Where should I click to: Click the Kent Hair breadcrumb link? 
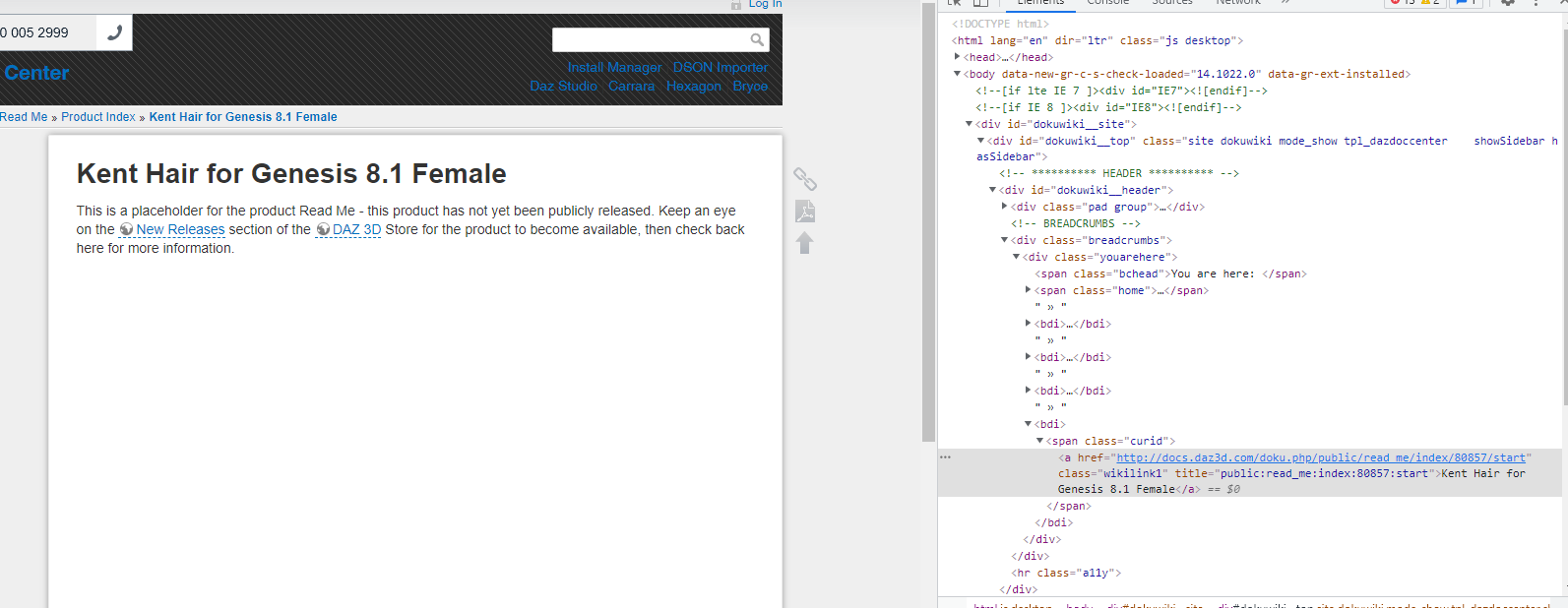tap(243, 116)
